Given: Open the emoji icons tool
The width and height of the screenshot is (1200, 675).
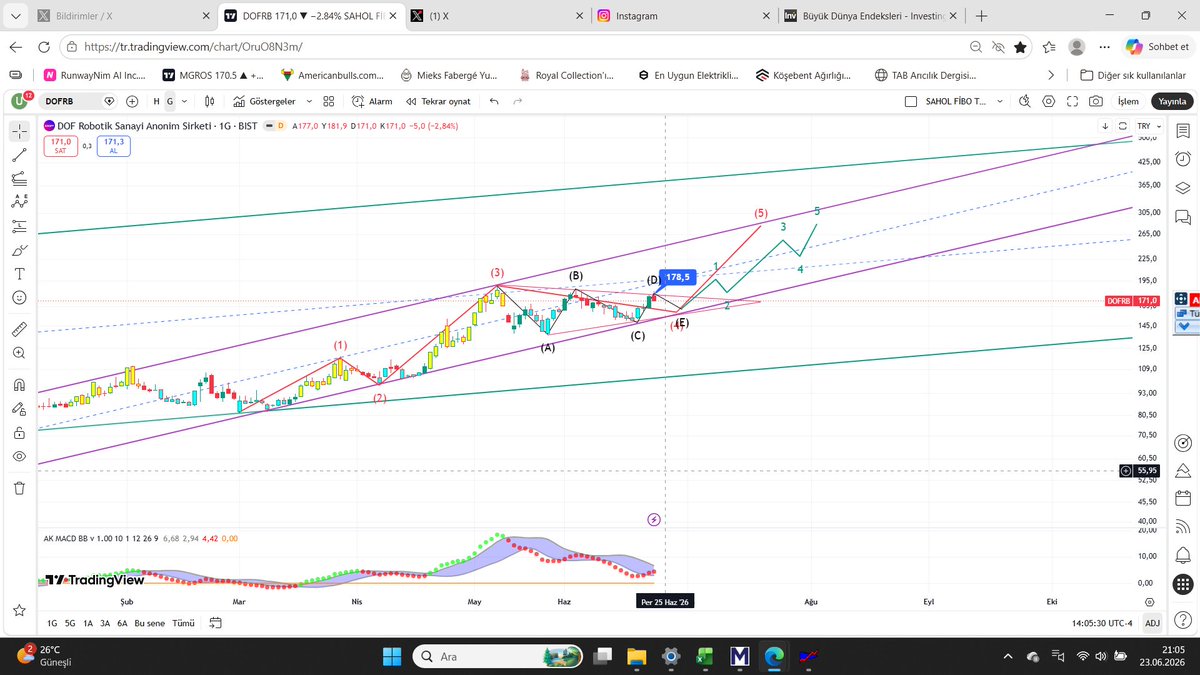Looking at the screenshot, I should coord(19,298).
